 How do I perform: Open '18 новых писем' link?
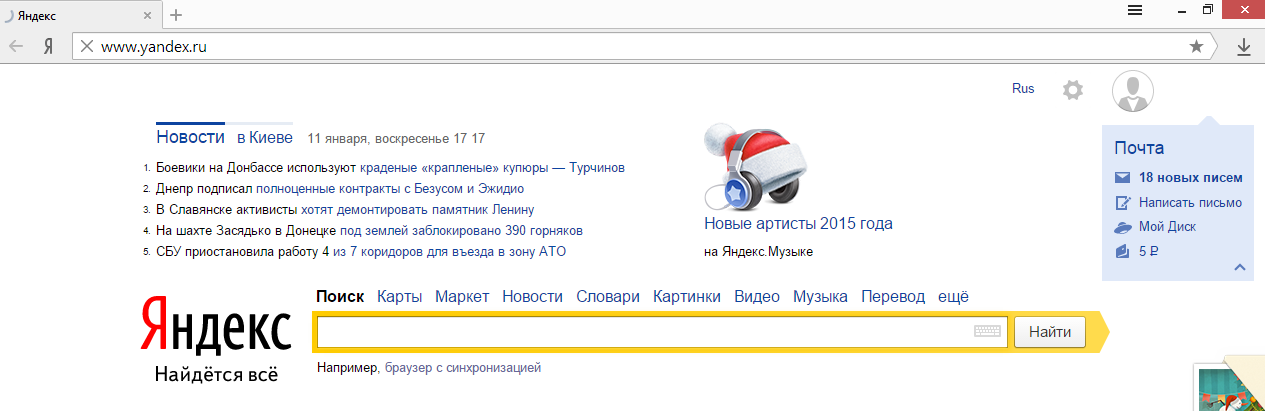tap(1191, 178)
